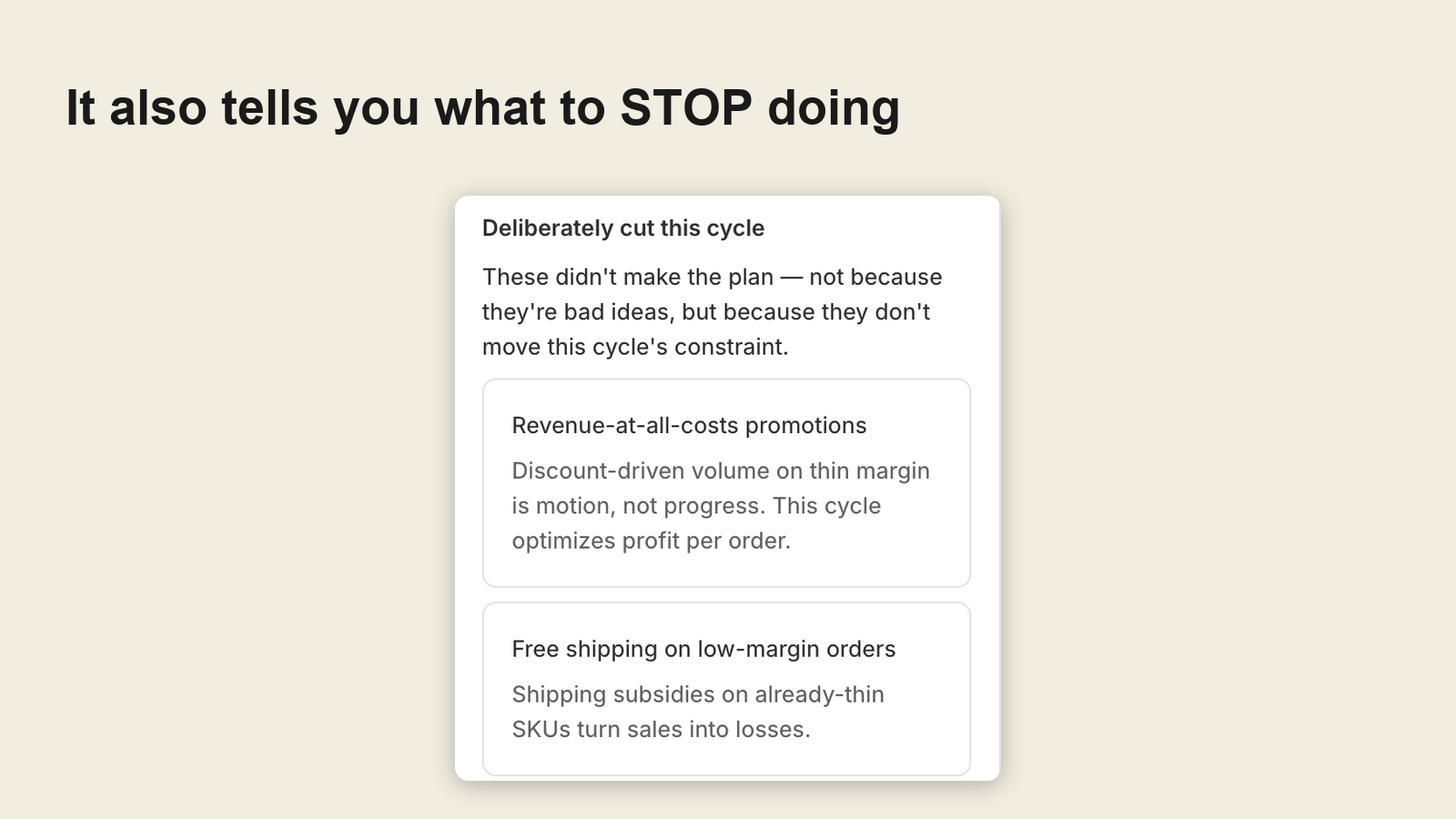Click the word 'doing' in the heading
Viewport: 1456px width, 819px height.
tap(834, 109)
